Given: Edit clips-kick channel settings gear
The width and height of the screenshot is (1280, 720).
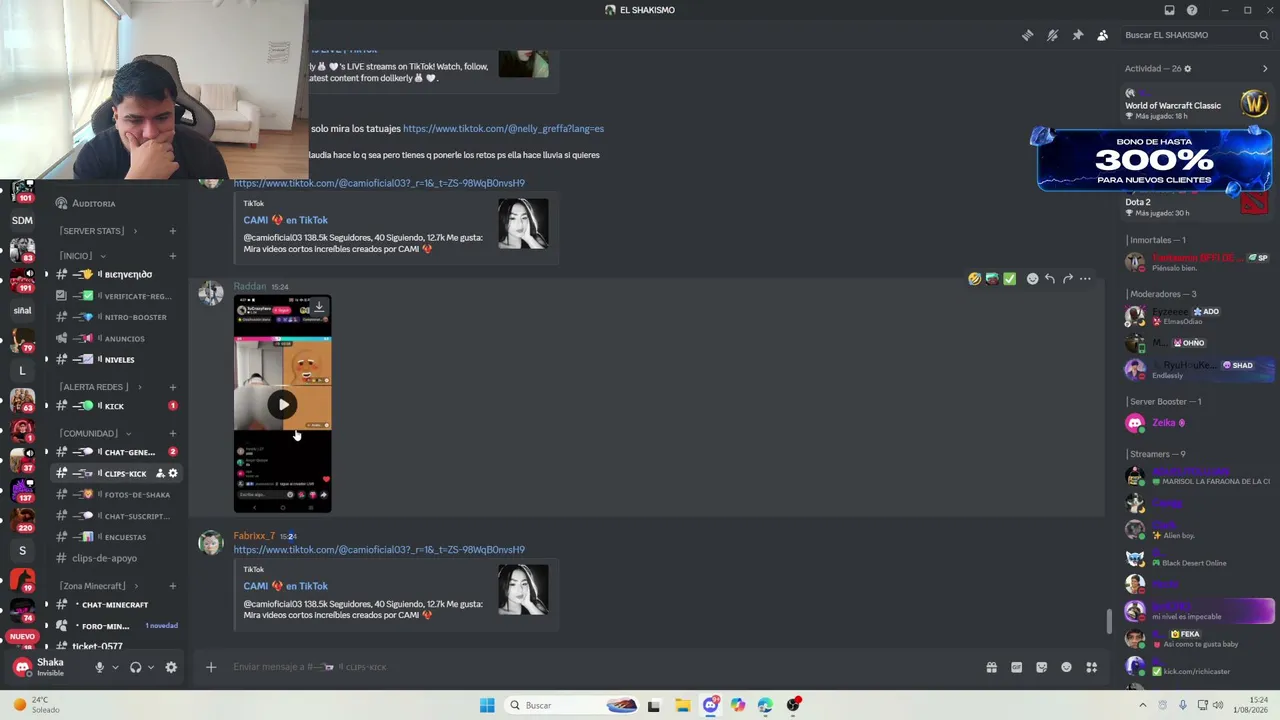Looking at the screenshot, I should [x=173, y=474].
